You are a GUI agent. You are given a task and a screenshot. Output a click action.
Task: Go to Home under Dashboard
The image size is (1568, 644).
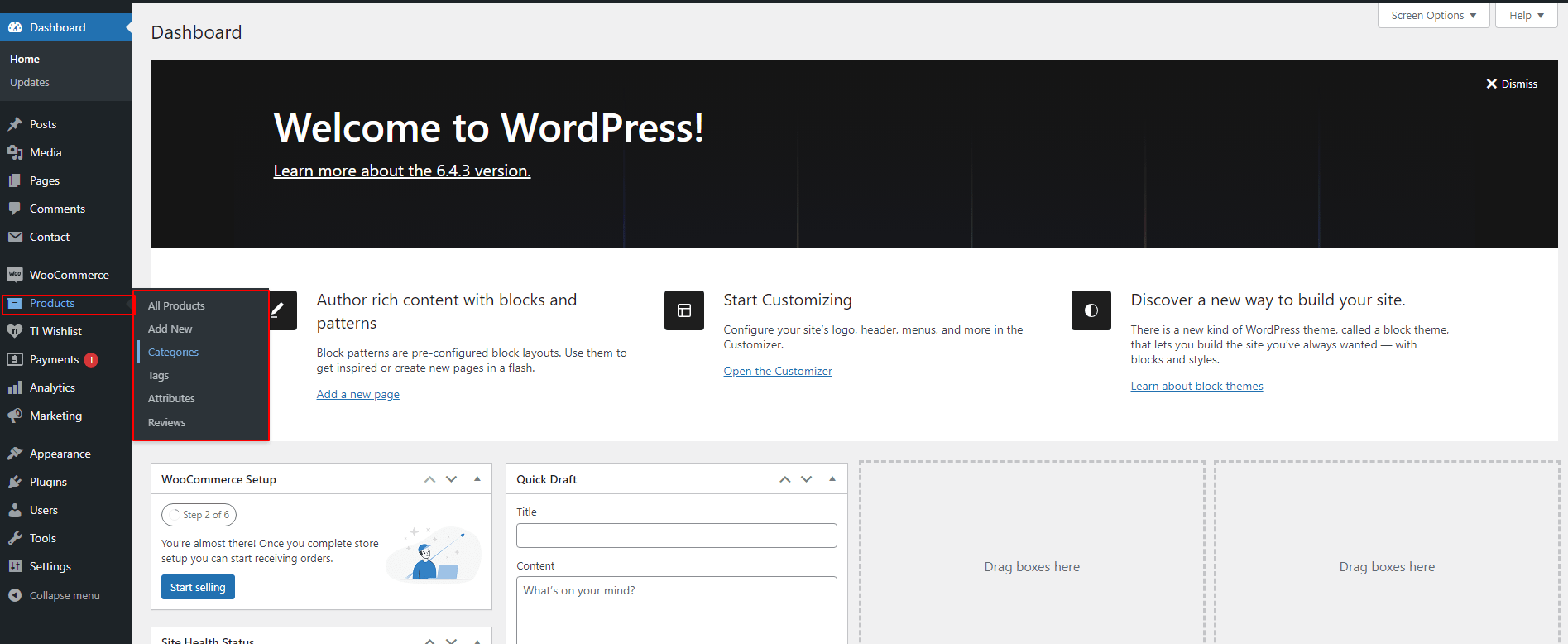[25, 60]
